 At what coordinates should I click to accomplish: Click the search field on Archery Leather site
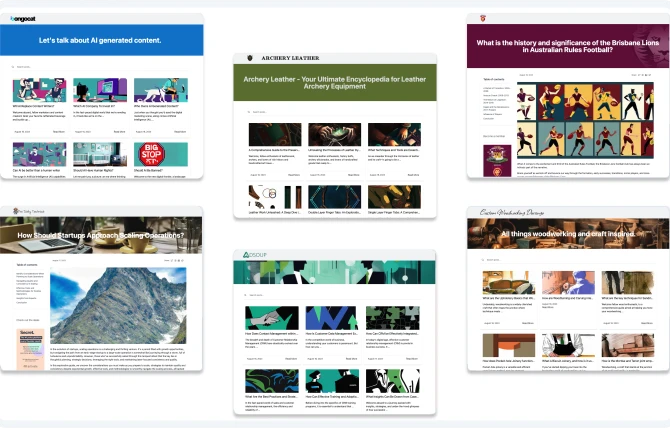click(335, 112)
